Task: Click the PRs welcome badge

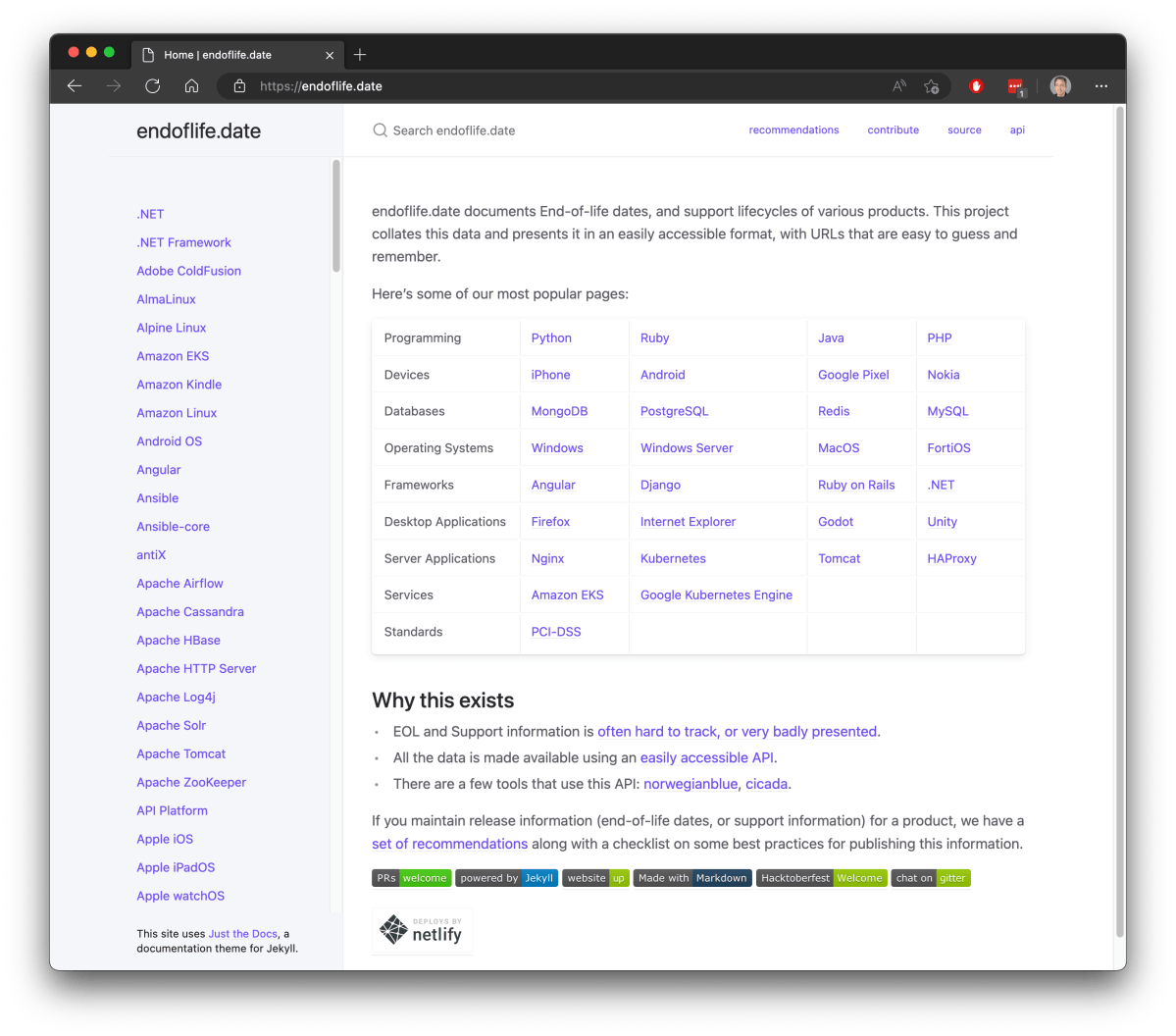Action: pos(411,878)
